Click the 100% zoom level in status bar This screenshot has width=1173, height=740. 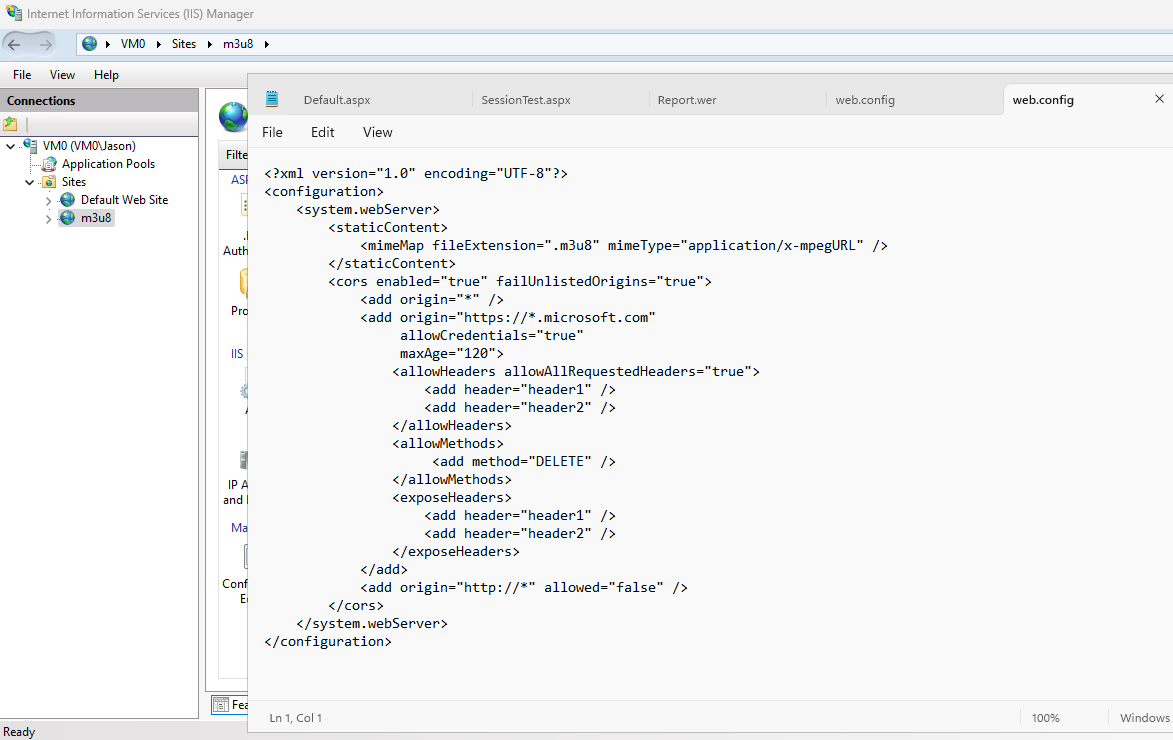click(x=1045, y=718)
